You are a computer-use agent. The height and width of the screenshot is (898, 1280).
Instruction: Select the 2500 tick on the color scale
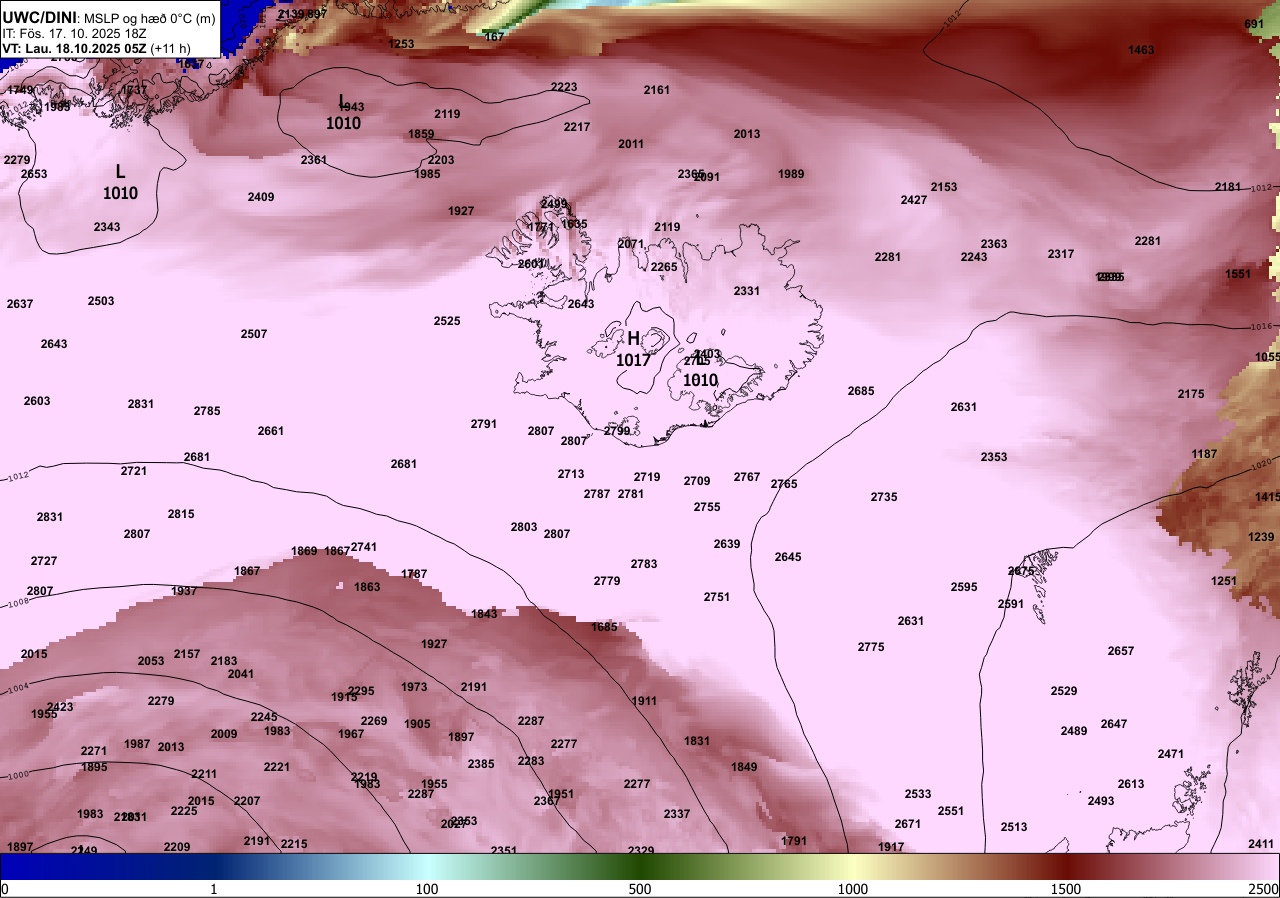[1264, 889]
